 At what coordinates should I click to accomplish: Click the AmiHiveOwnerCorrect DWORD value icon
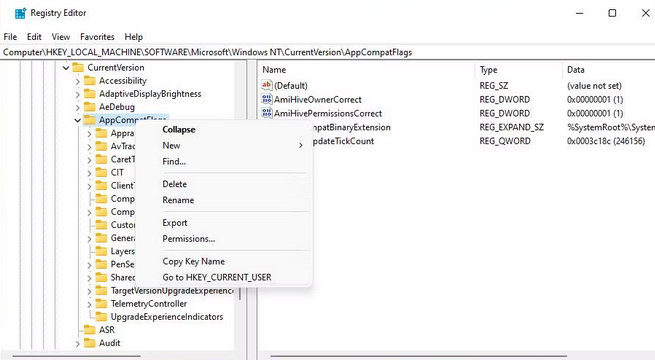click(267, 99)
